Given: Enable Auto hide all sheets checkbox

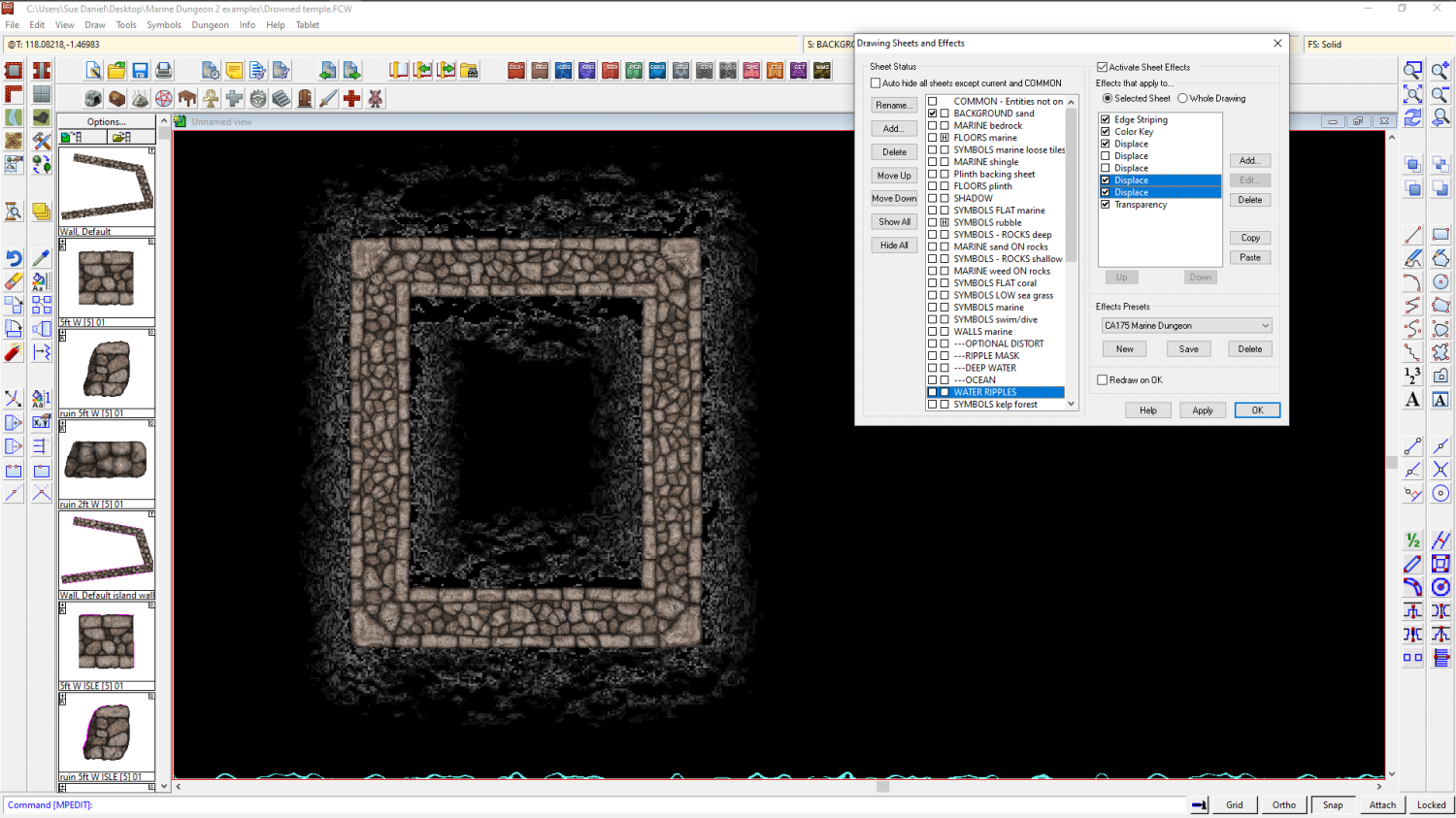Looking at the screenshot, I should point(876,83).
